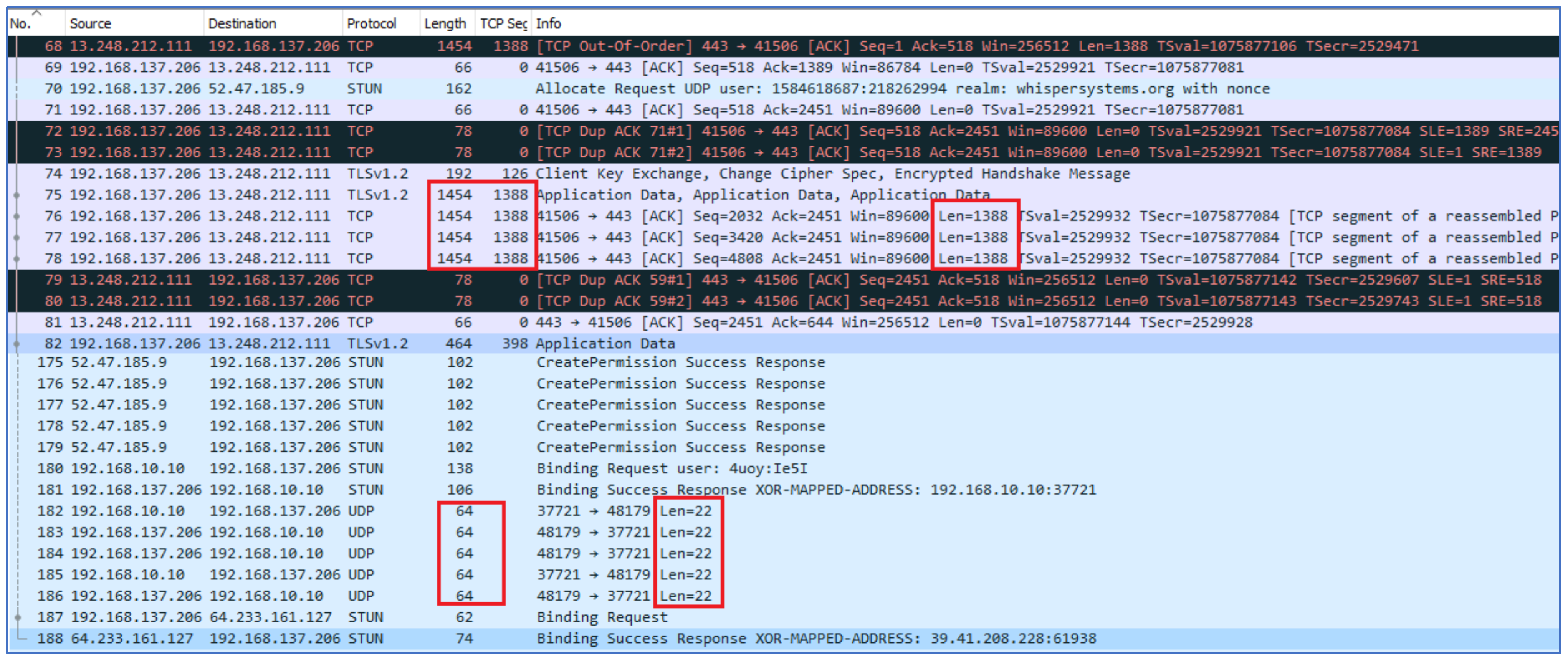
Task: Click the Source column header
Action: [90, 24]
